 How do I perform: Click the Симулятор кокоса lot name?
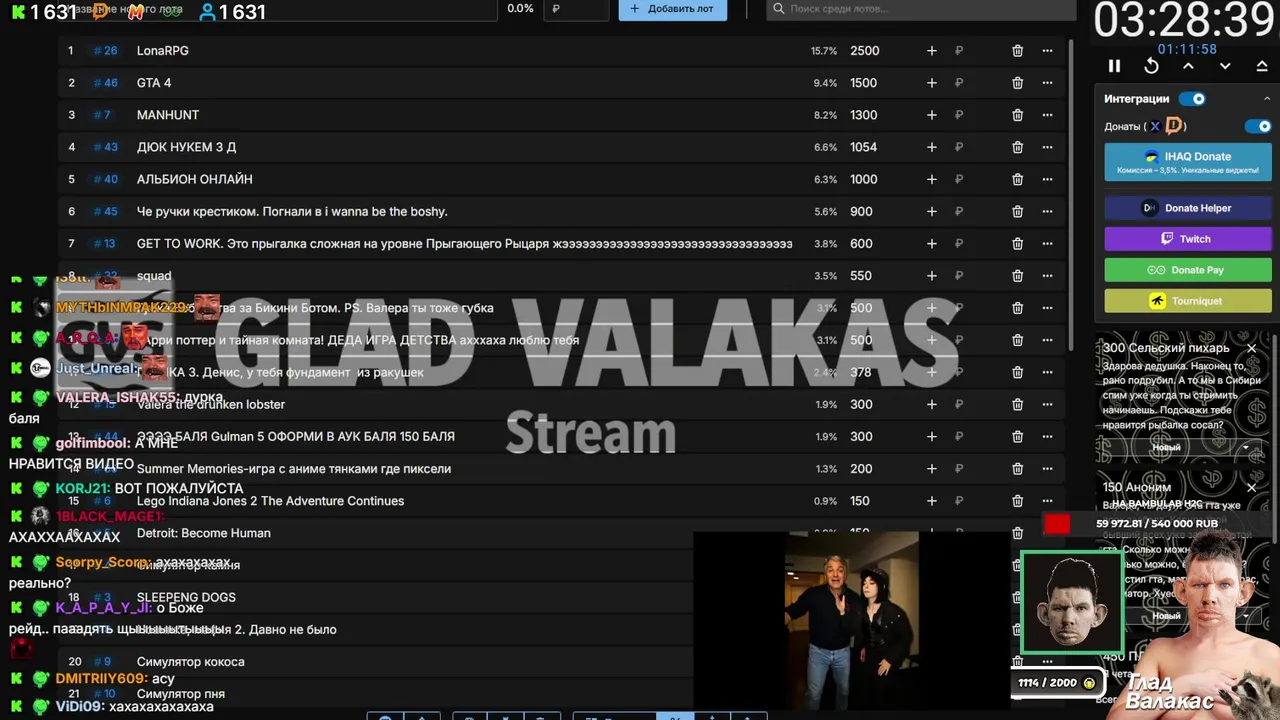click(x=191, y=662)
